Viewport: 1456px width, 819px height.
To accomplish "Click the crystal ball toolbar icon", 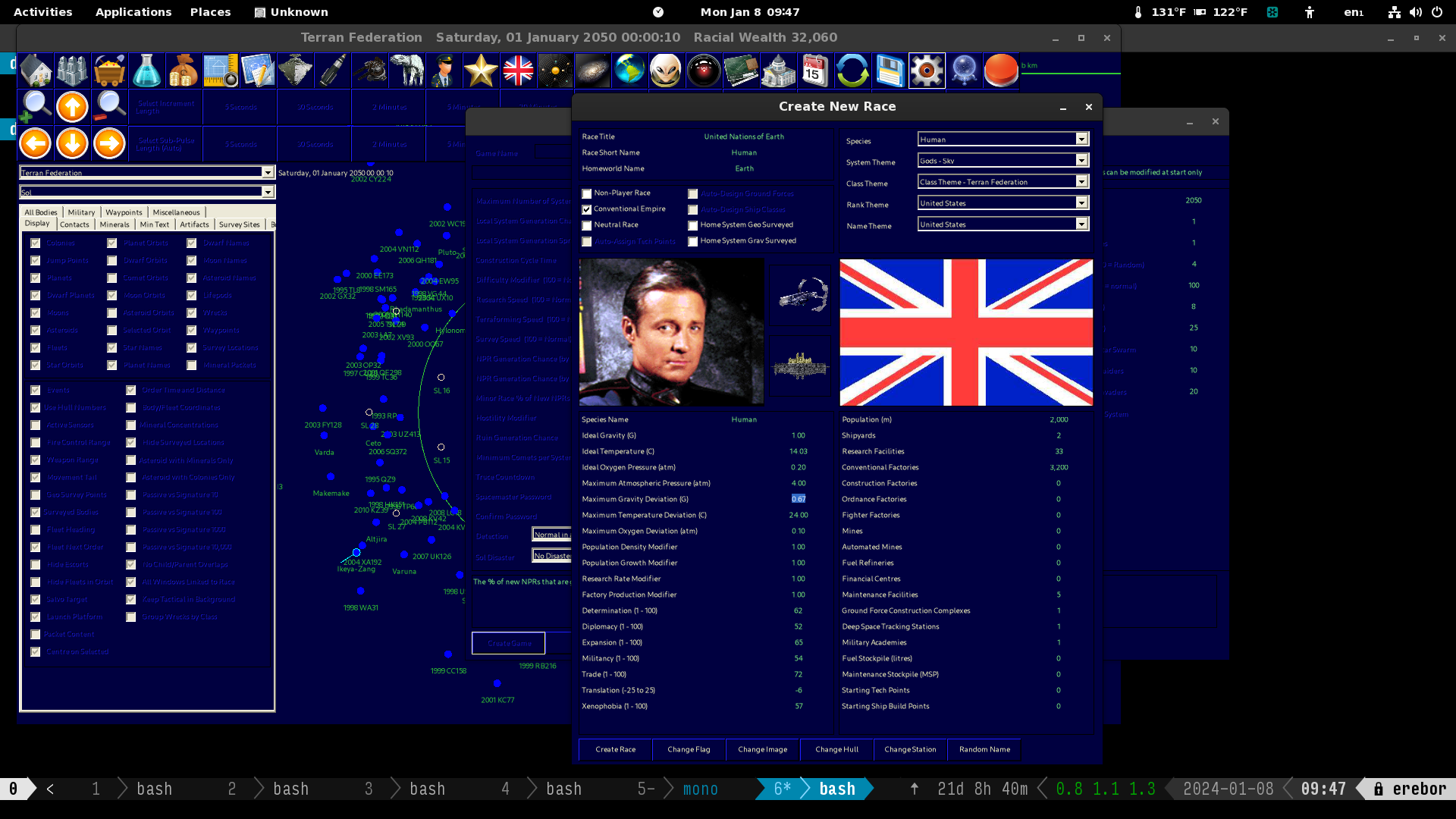I will pyautogui.click(x=964, y=71).
